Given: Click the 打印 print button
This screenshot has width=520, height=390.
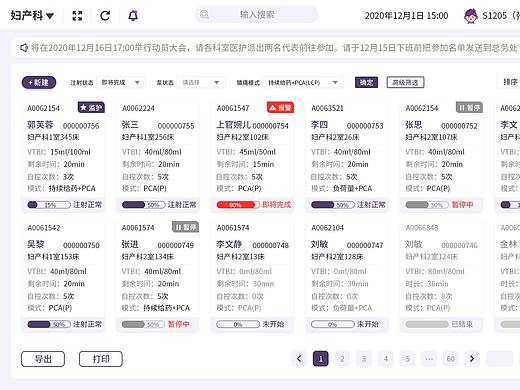Looking at the screenshot, I should point(101,359).
